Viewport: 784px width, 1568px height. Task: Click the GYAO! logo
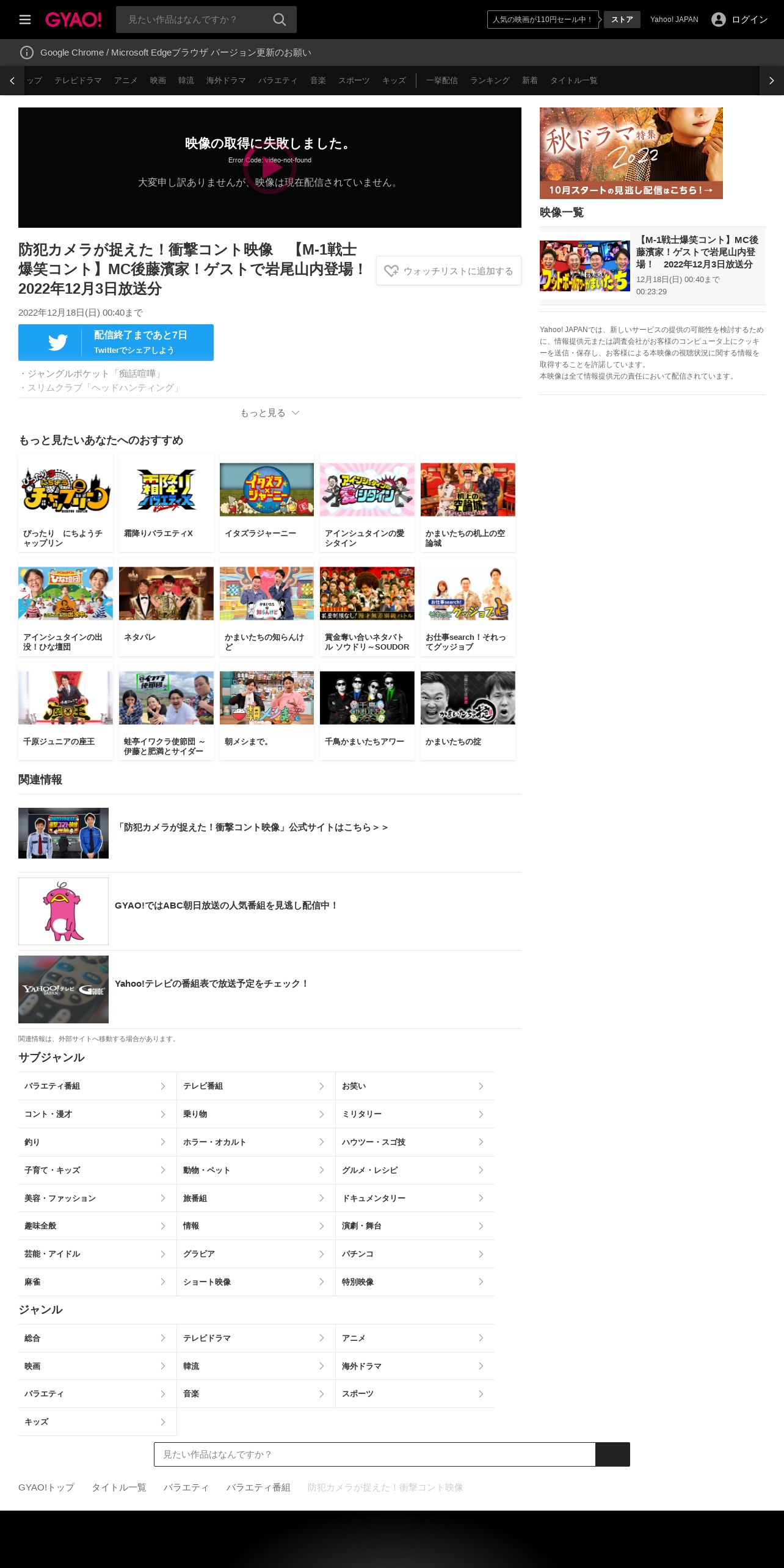click(73, 20)
